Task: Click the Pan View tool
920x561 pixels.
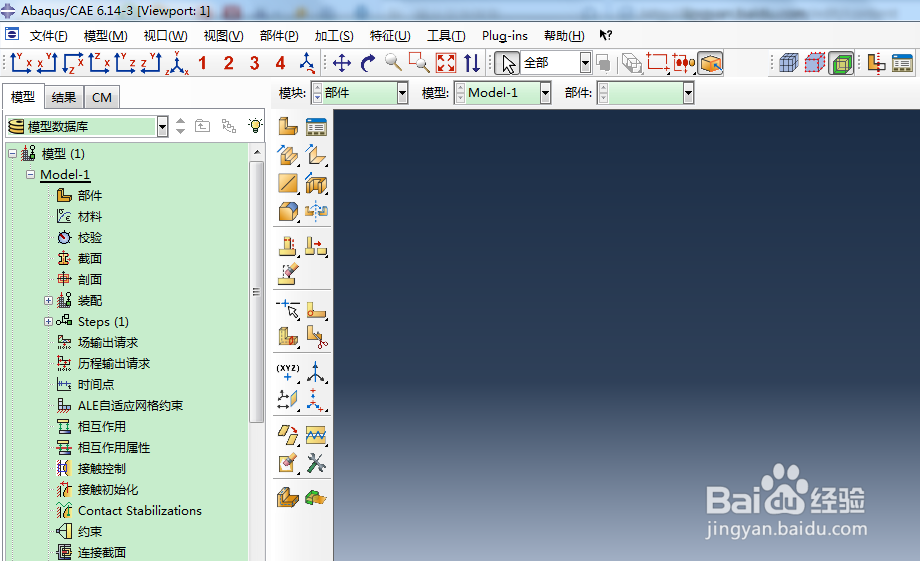Action: click(341, 63)
